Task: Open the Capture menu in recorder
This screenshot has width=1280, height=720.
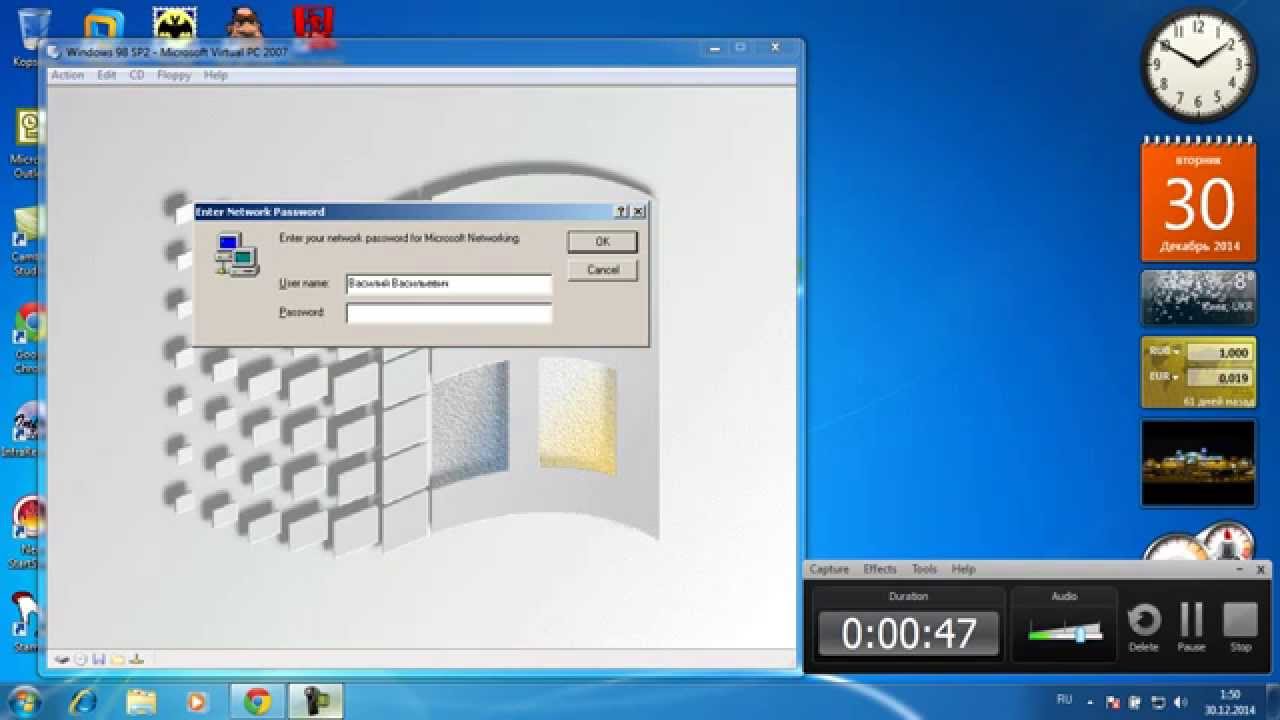Action: coord(829,569)
